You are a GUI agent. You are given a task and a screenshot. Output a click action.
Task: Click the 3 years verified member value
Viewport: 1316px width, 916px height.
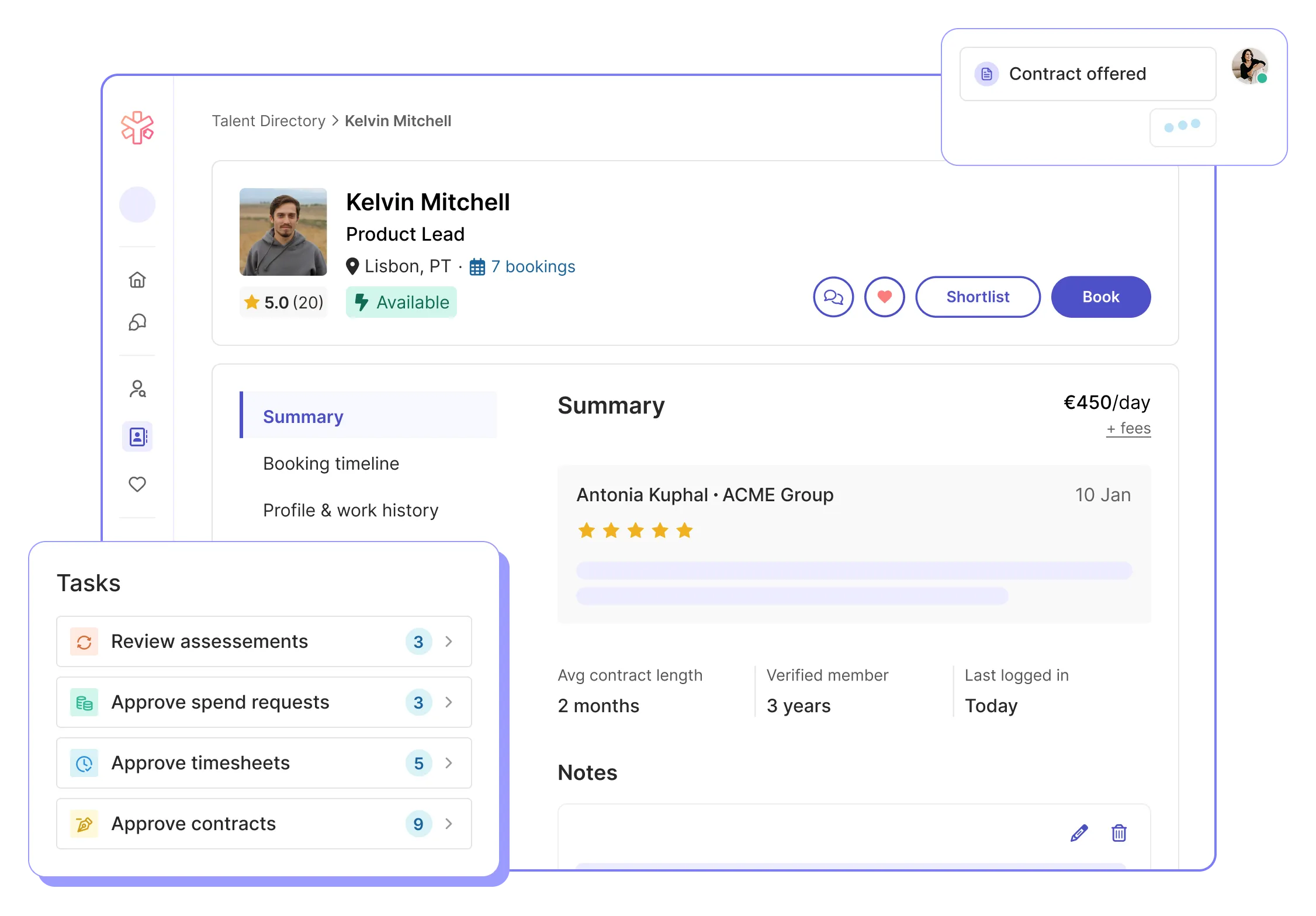coord(798,706)
